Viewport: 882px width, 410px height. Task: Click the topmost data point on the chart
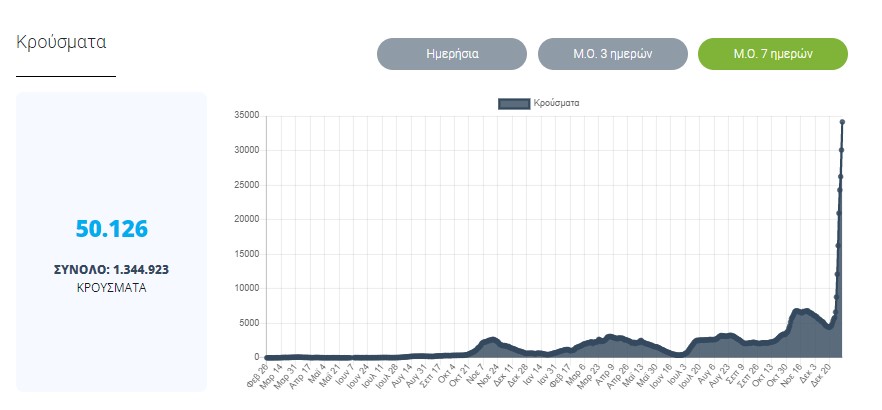click(843, 122)
